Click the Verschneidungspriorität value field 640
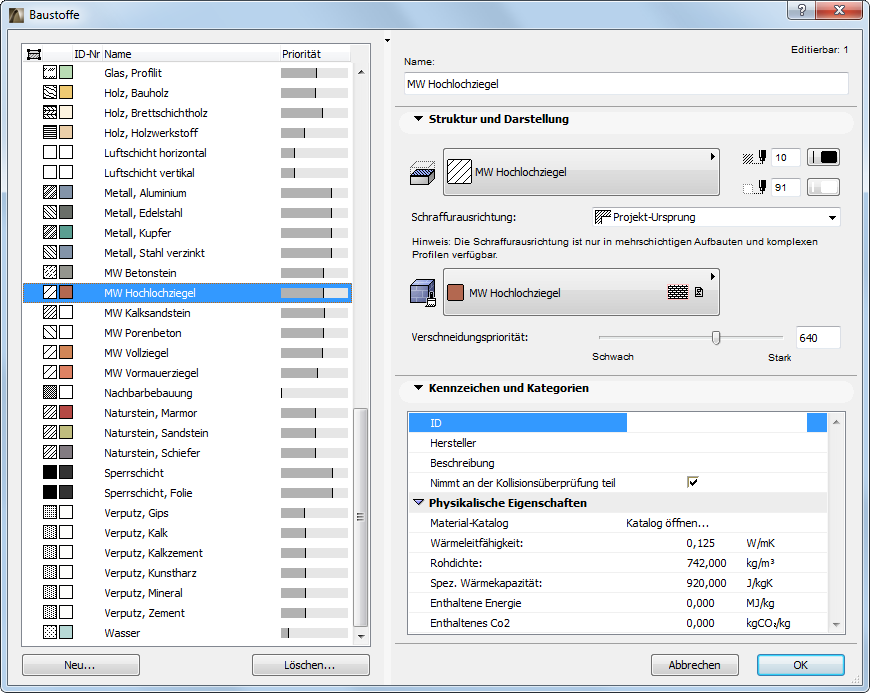The height and width of the screenshot is (693, 870). pyautogui.click(x=818, y=337)
